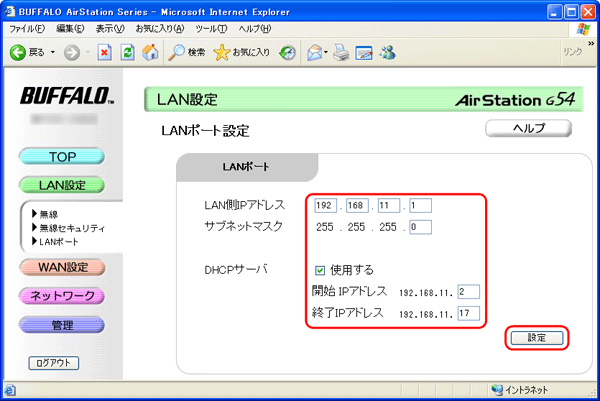Click the History clock icon
The image size is (600, 401).
click(x=287, y=52)
